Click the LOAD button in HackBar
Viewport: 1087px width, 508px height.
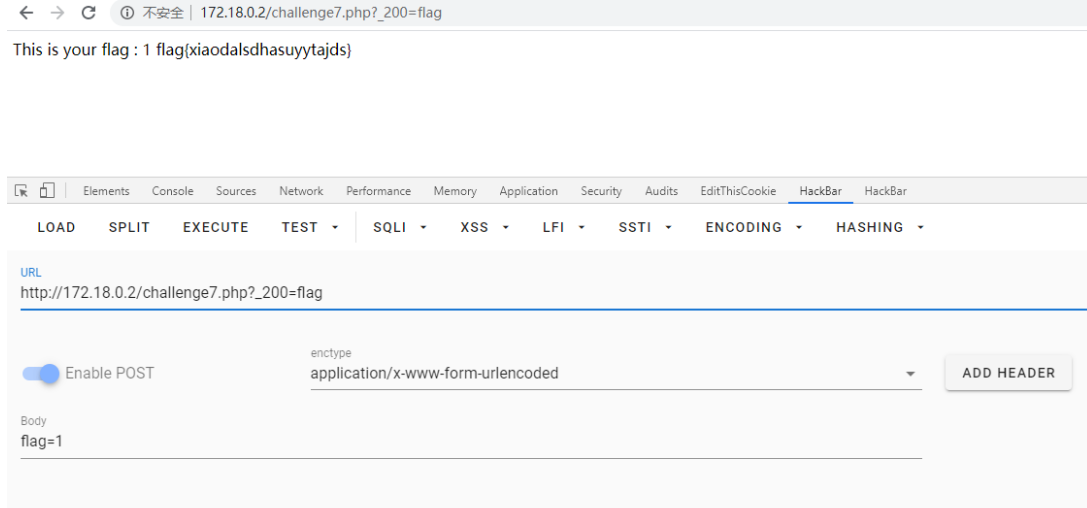56,227
